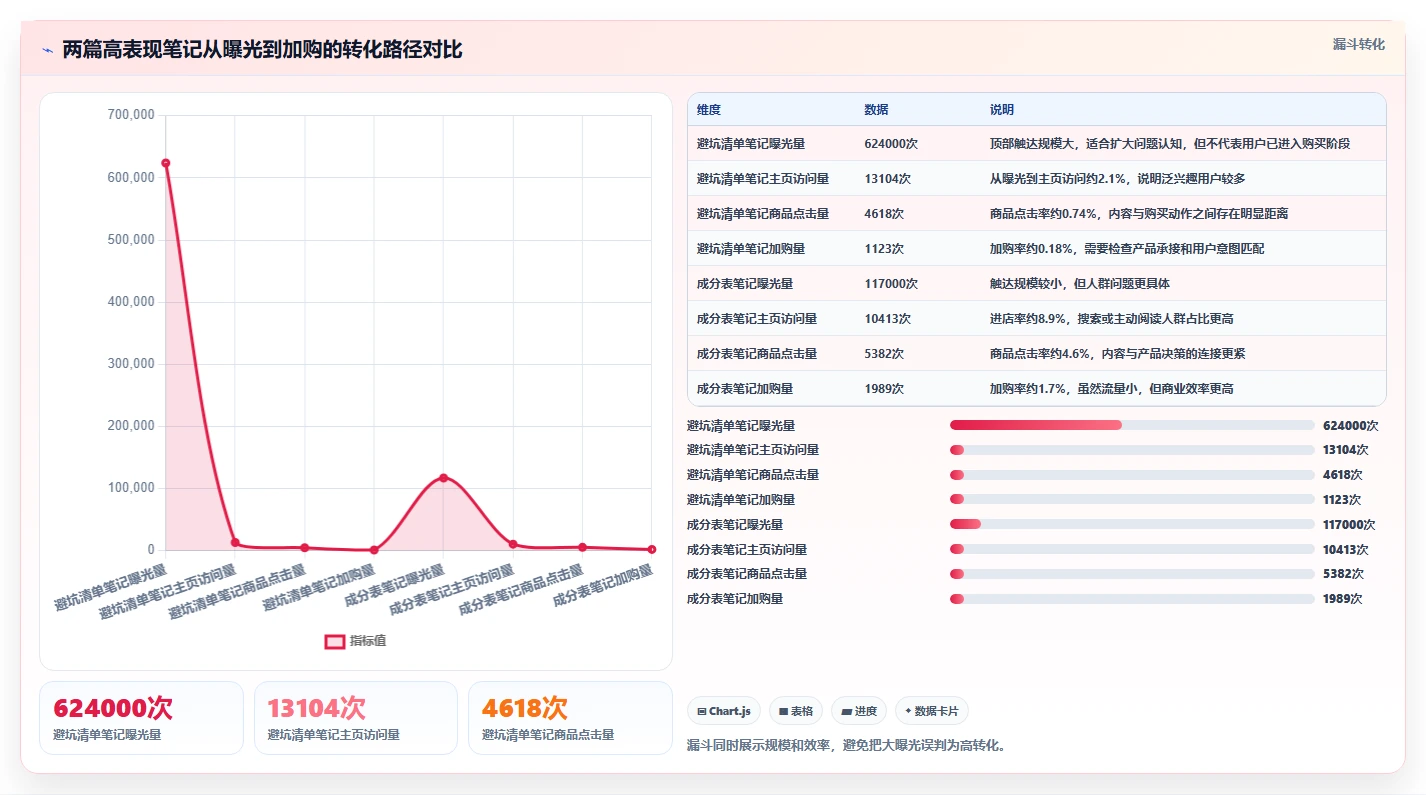
Task: Click the title 两篇高表现笔记从曝光到加购的转化路径对比
Action: [x=262, y=50]
